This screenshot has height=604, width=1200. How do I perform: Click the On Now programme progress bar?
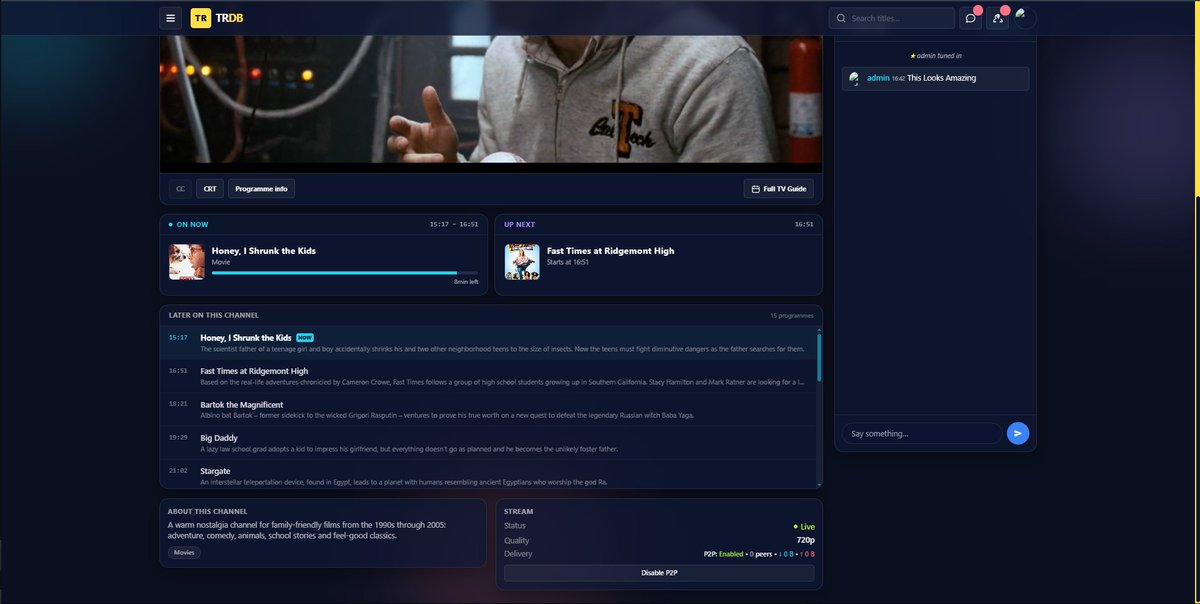point(345,272)
